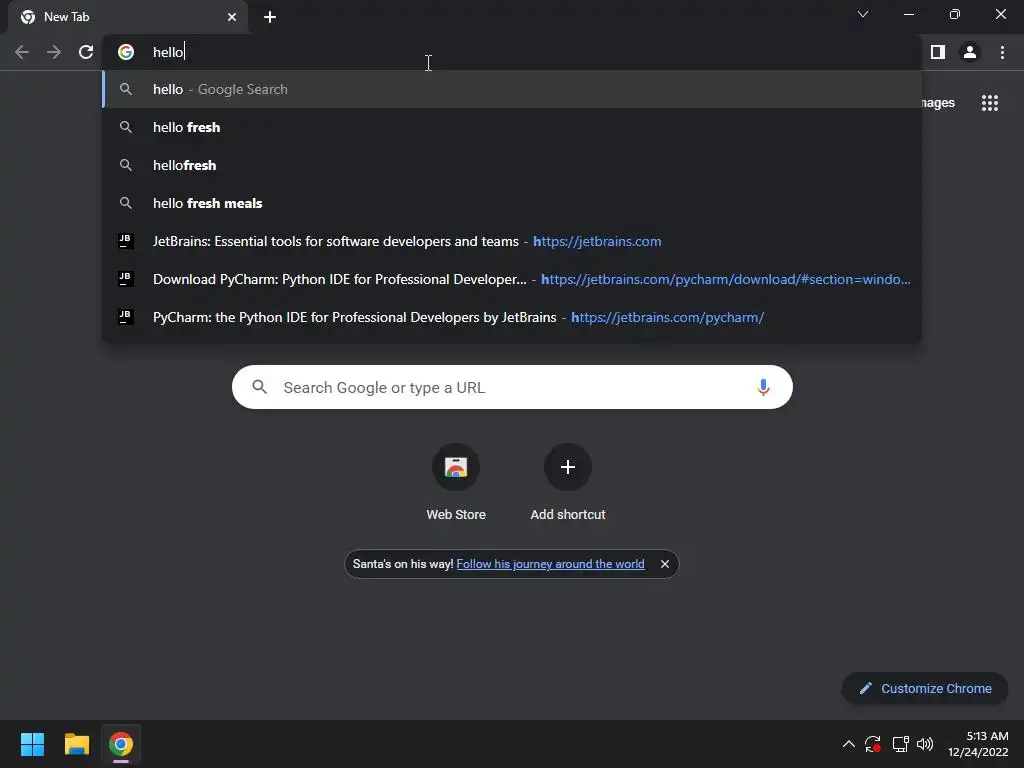This screenshot has height=768, width=1024.
Task: Click the Chrome taskbar icon
Action: tap(121, 744)
